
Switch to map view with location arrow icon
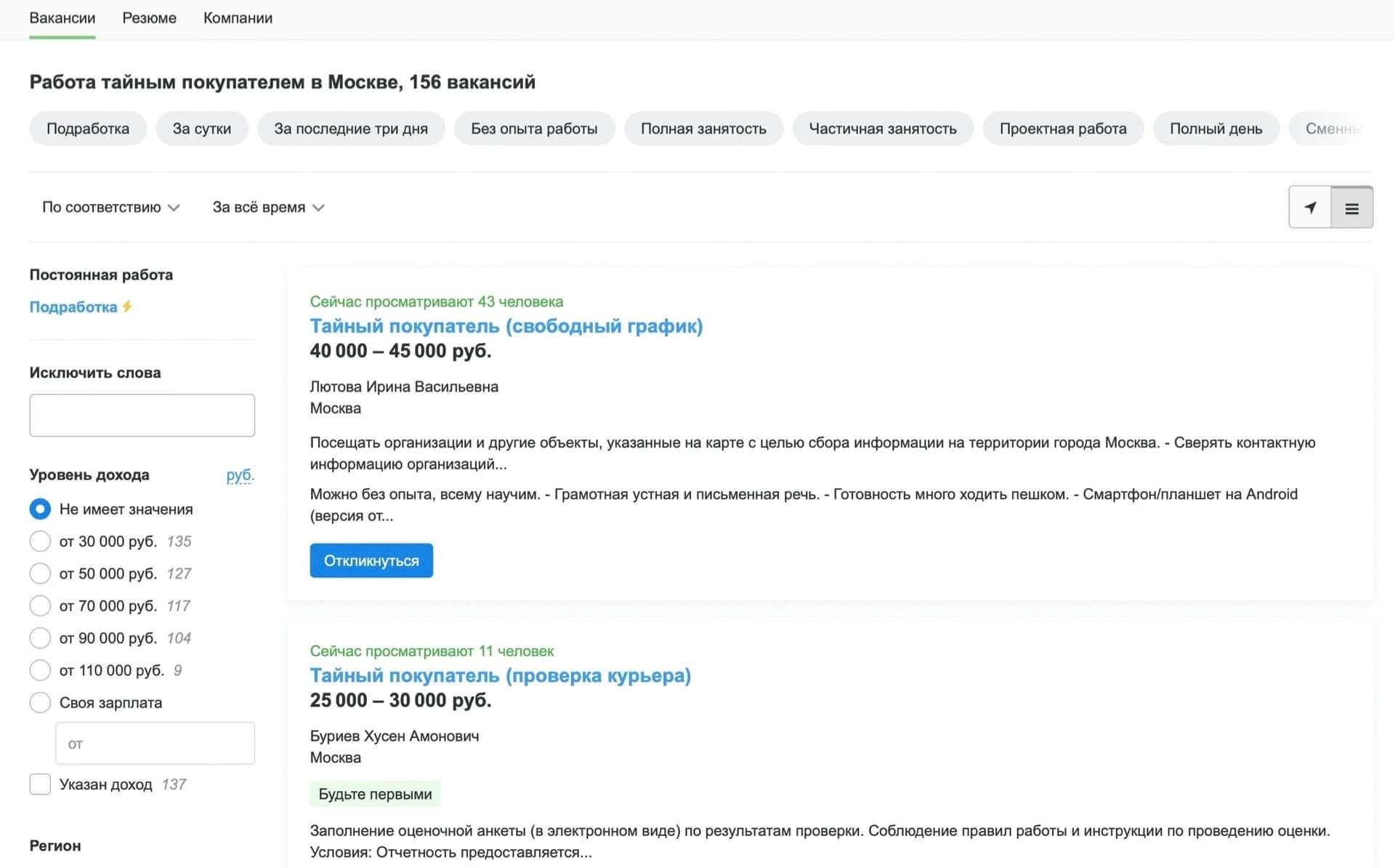click(x=1309, y=208)
